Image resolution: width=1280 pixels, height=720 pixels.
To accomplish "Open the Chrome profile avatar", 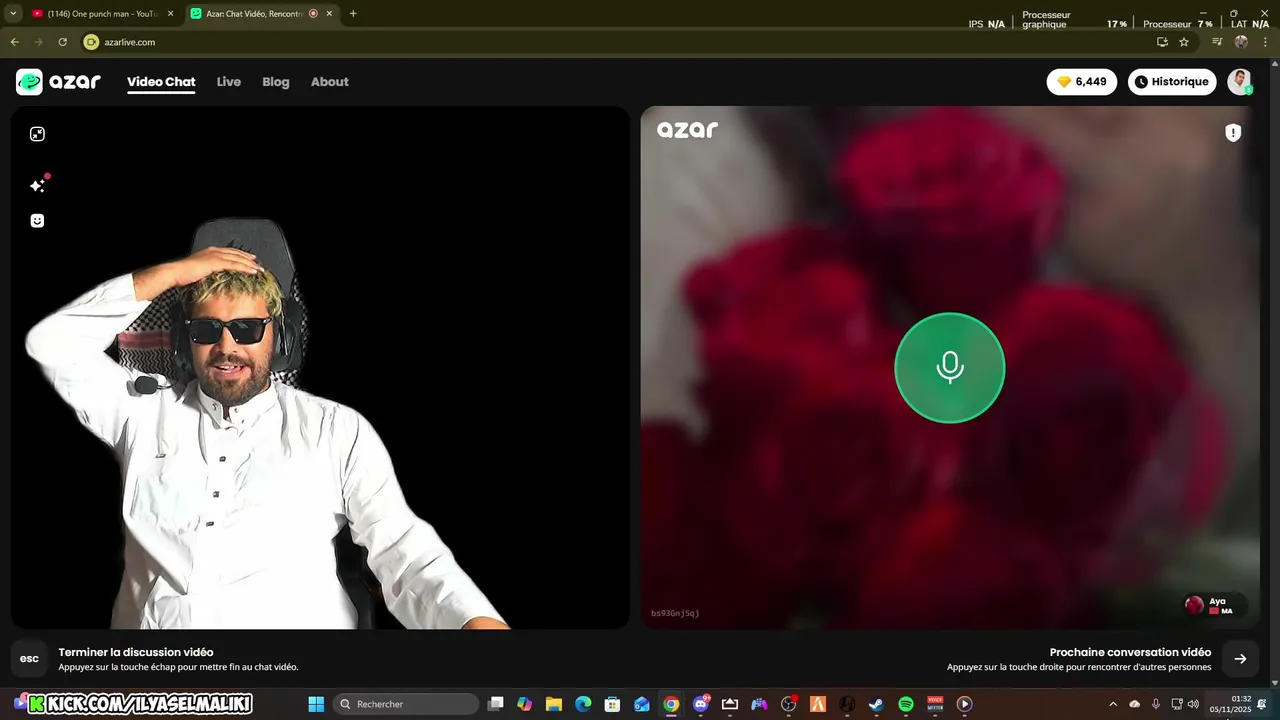I will coord(1241,42).
